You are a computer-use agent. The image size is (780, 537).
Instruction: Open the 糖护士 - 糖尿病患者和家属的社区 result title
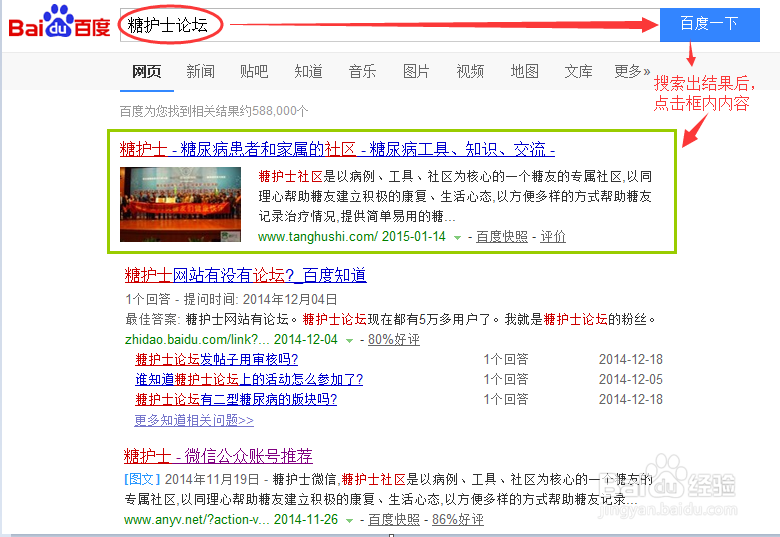337,149
